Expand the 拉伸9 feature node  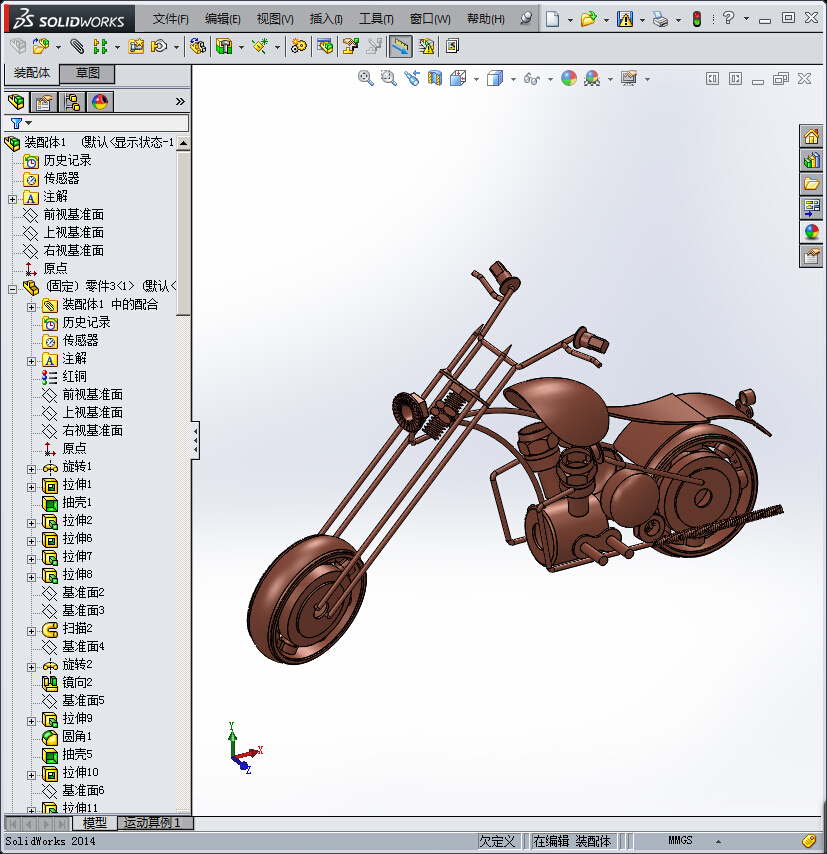(x=32, y=721)
